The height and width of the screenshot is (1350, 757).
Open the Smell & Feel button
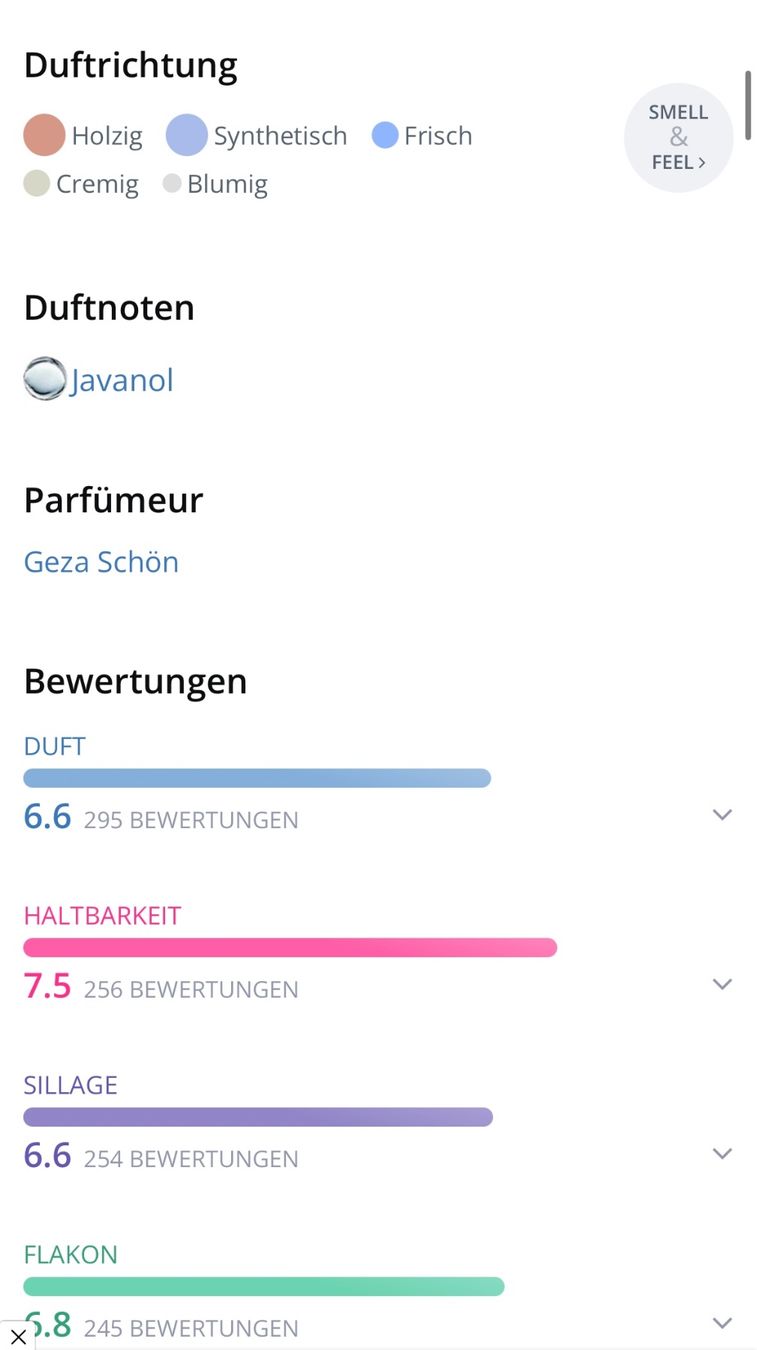click(x=678, y=137)
